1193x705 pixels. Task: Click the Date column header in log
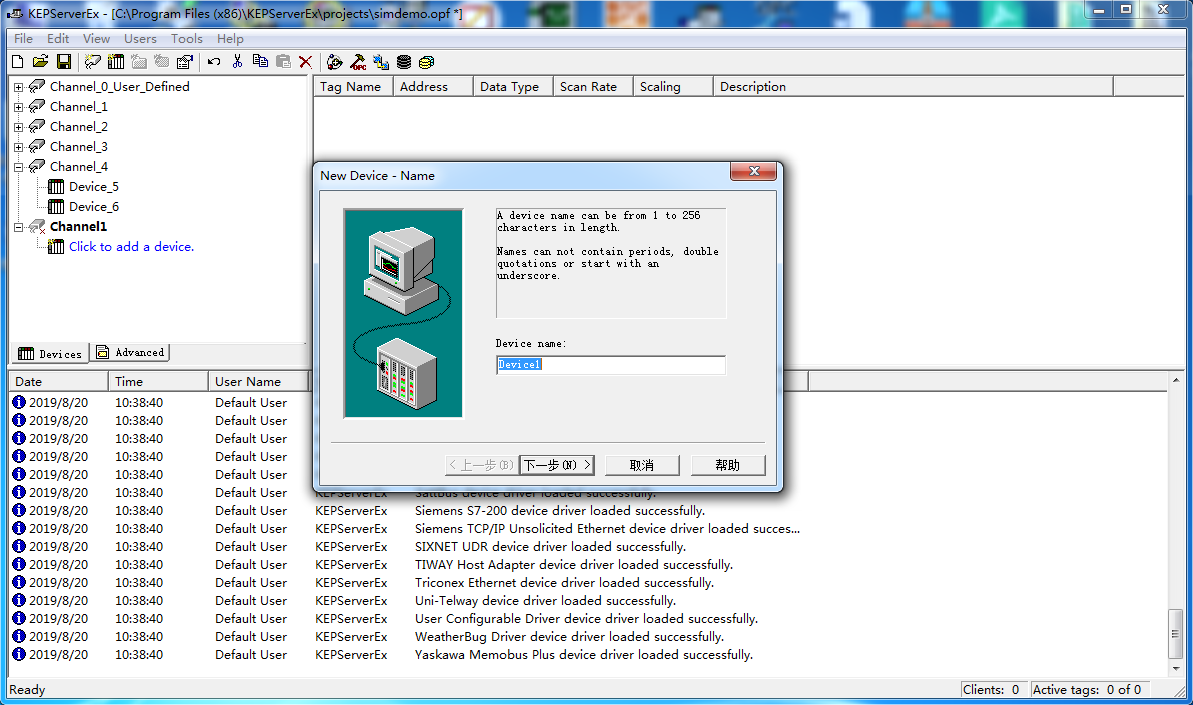click(x=59, y=382)
